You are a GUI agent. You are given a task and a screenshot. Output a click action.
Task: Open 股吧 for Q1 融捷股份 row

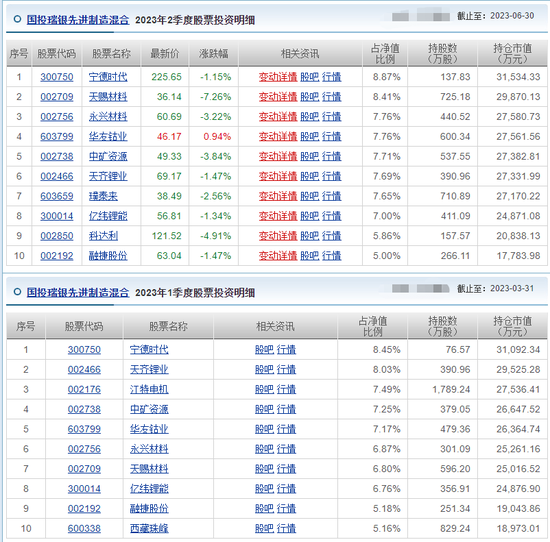coord(264,509)
